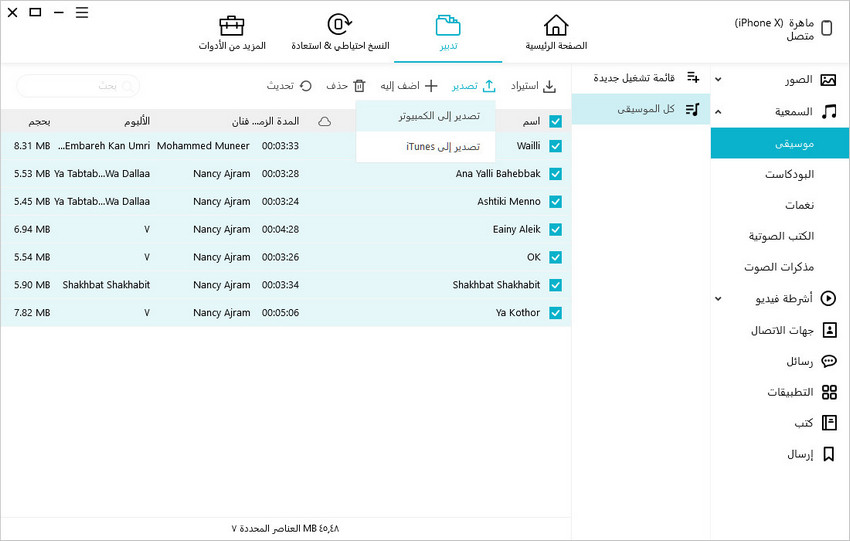Click the أشرطة فيديو play icon
Screen dimensions: 850x541
coord(828,298)
